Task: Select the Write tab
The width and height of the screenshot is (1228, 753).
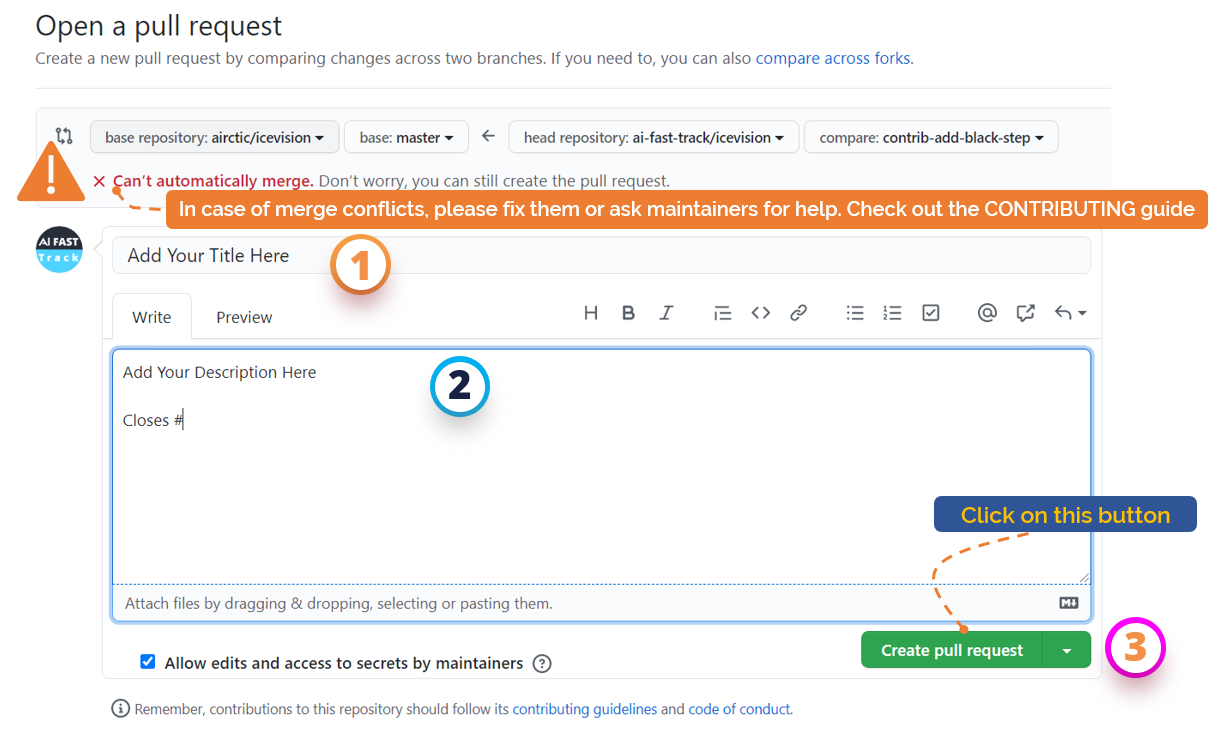Action: coord(152,317)
